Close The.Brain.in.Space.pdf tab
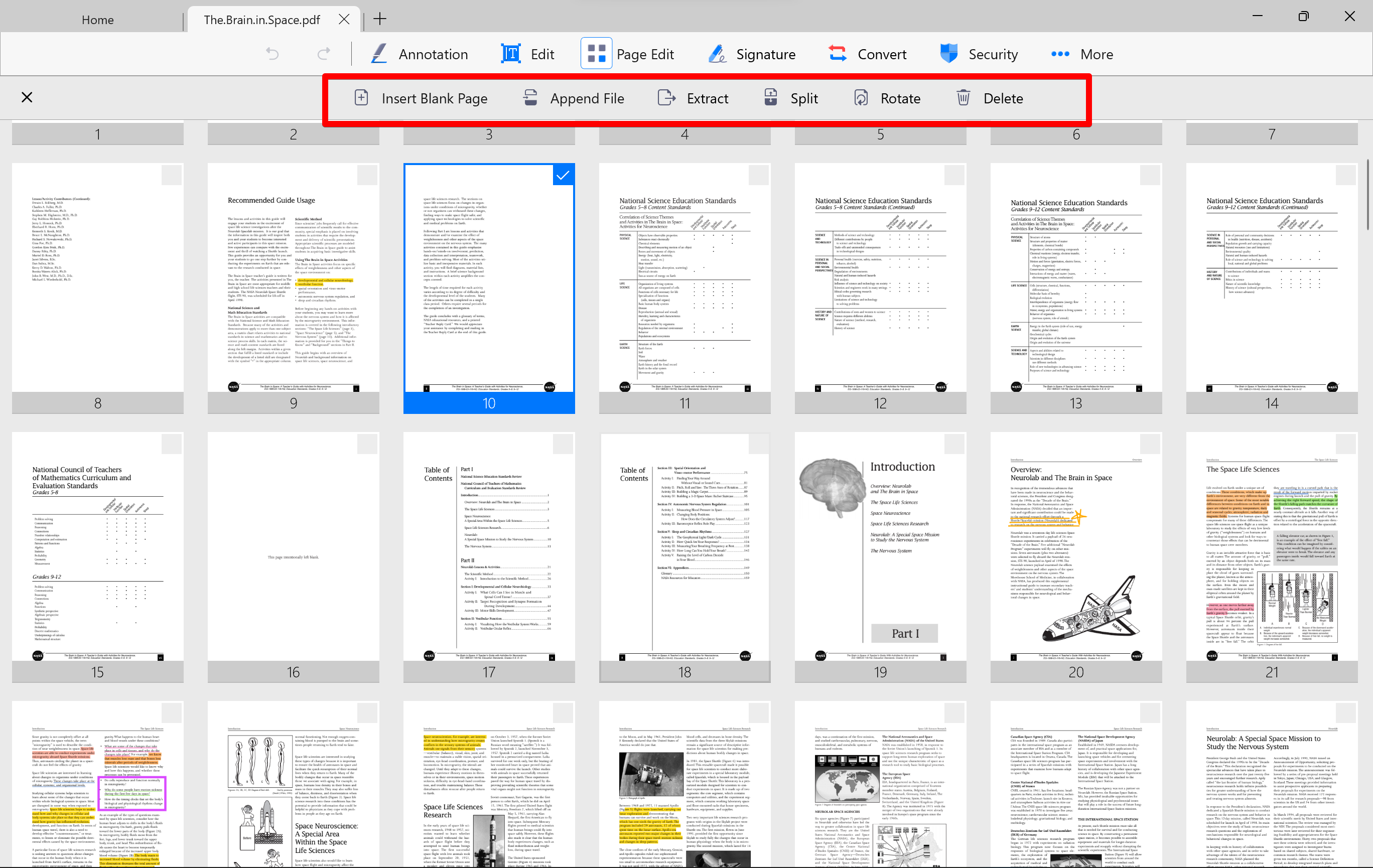The width and height of the screenshot is (1373, 868). [x=344, y=20]
